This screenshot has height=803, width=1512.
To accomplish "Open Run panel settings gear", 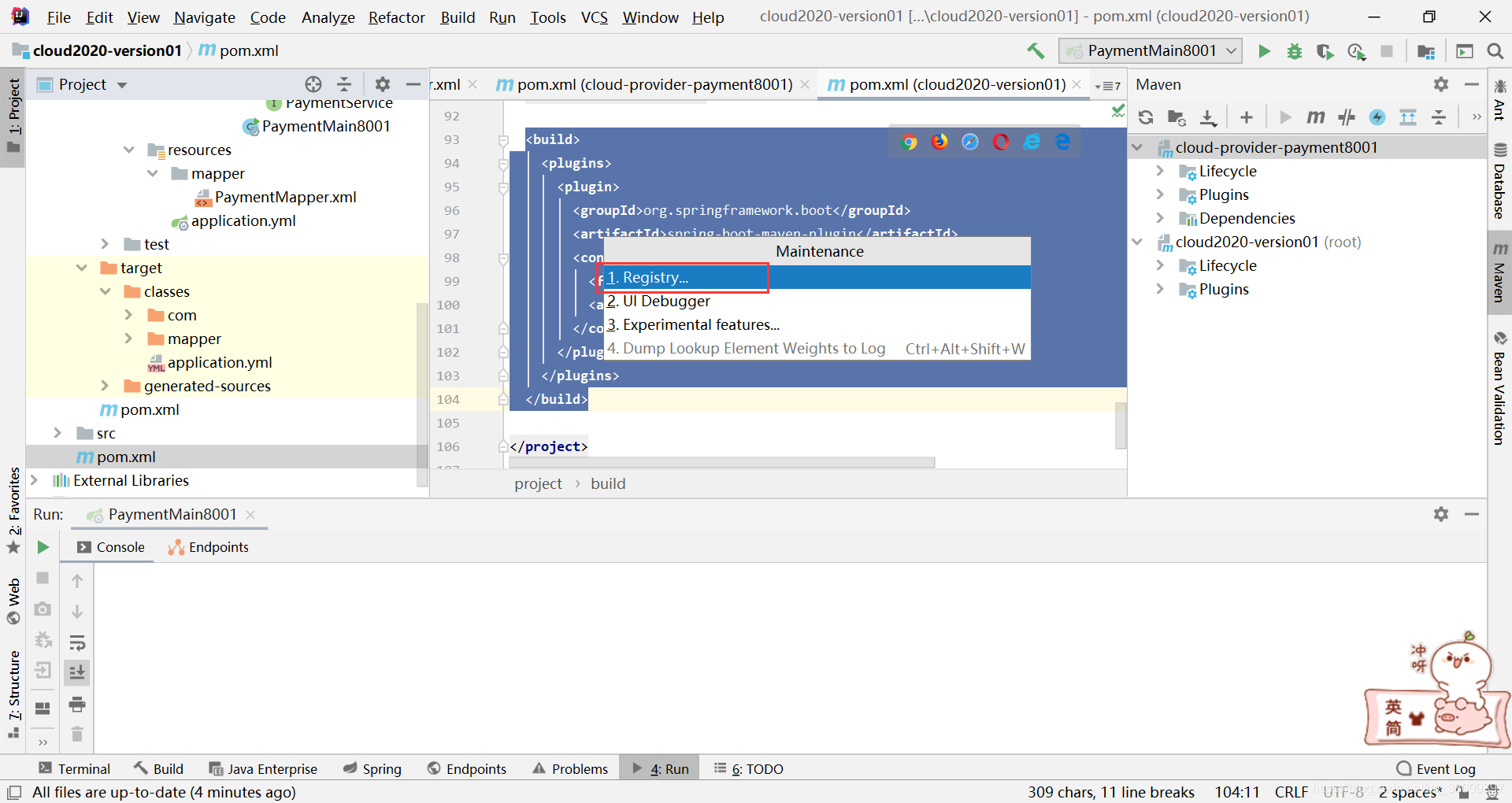I will click(x=1441, y=514).
